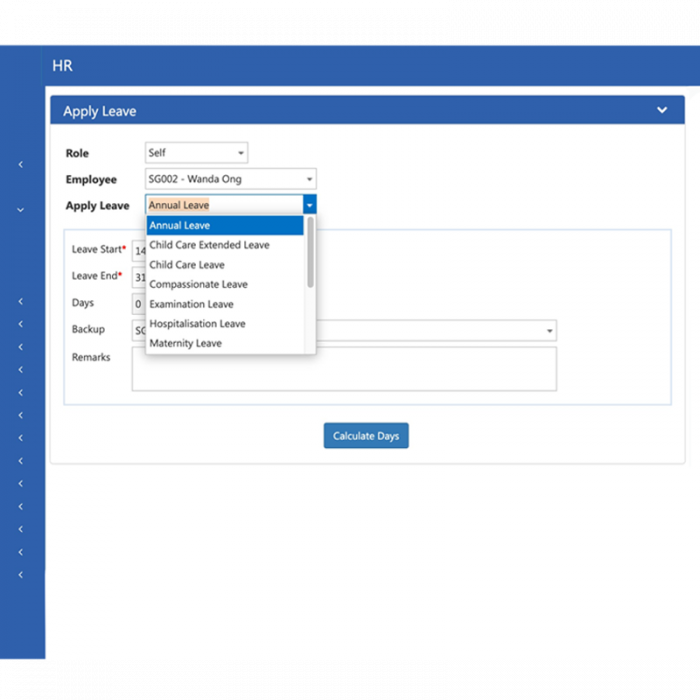Click the Annual Leave text in combo box
700x700 pixels.
click(179, 205)
